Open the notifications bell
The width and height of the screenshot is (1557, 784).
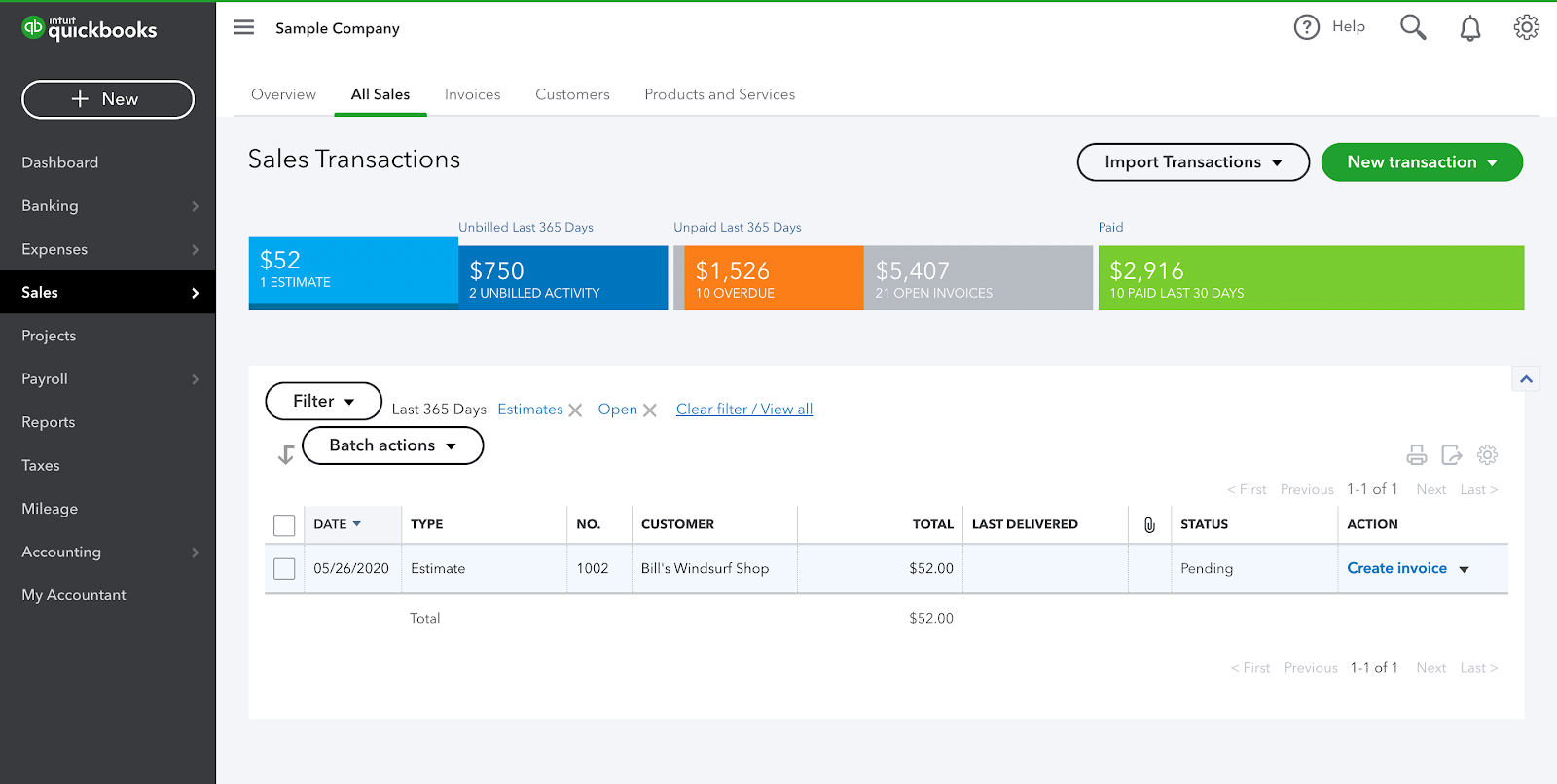point(1470,28)
